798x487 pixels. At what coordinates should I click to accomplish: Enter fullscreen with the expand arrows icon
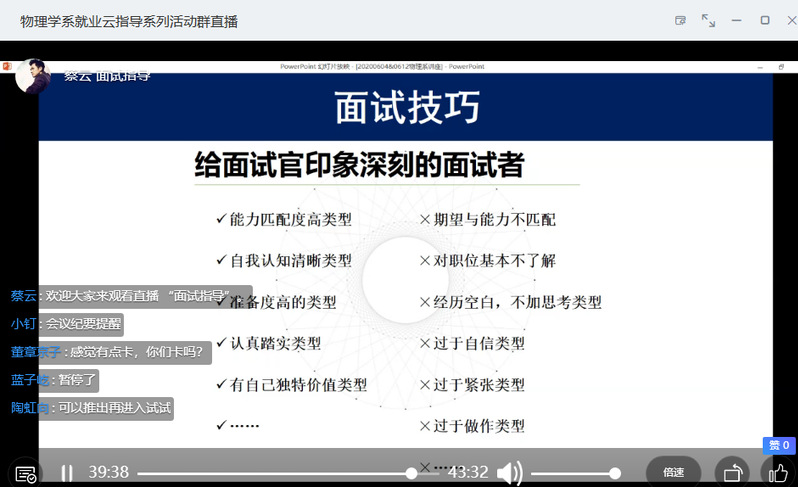coord(708,20)
